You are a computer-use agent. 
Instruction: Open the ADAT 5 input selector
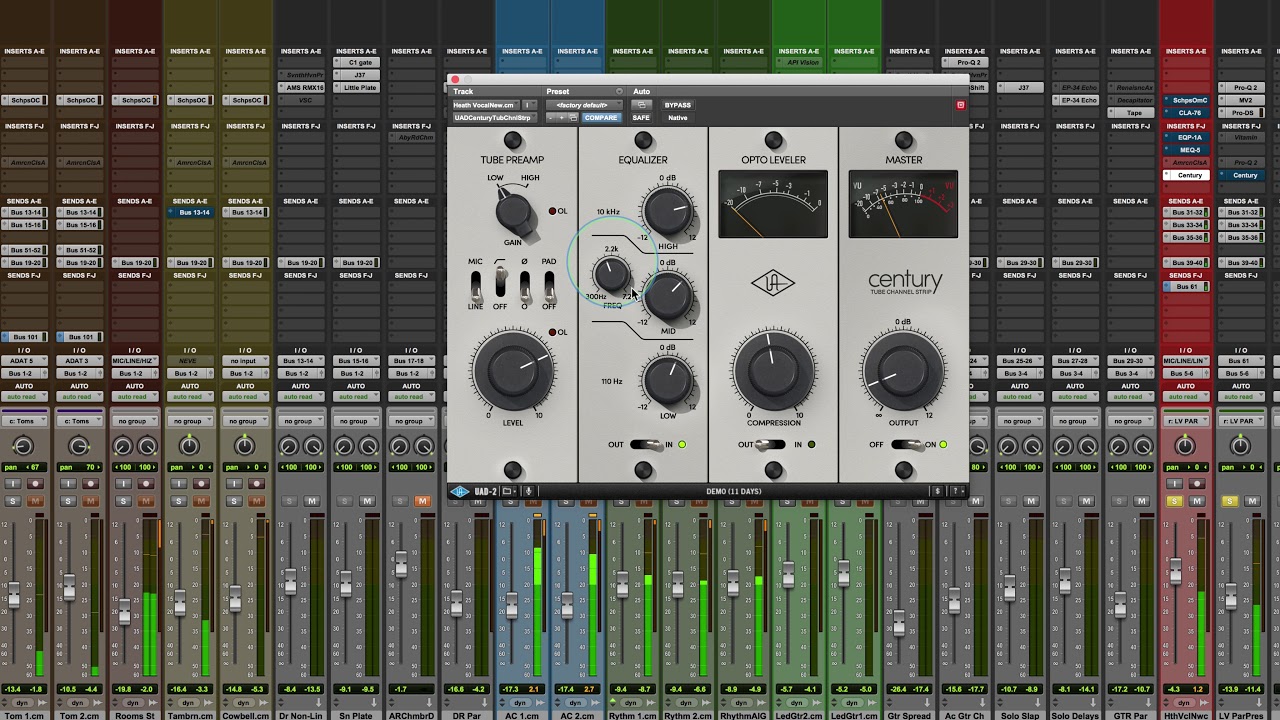[22, 361]
